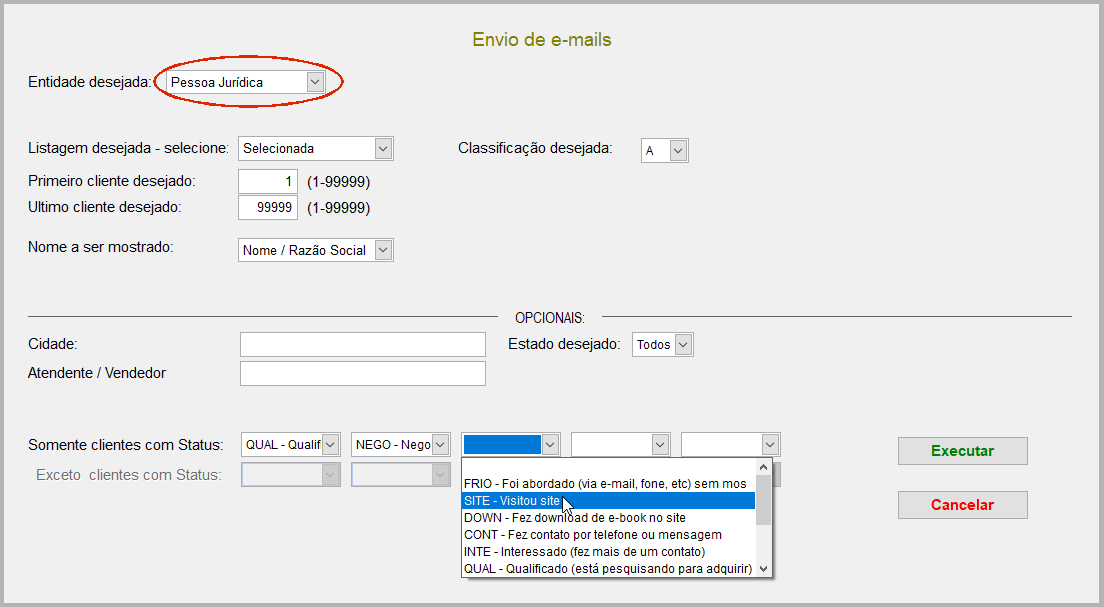
Task: Click the Cancelar button
Action: tap(962, 505)
